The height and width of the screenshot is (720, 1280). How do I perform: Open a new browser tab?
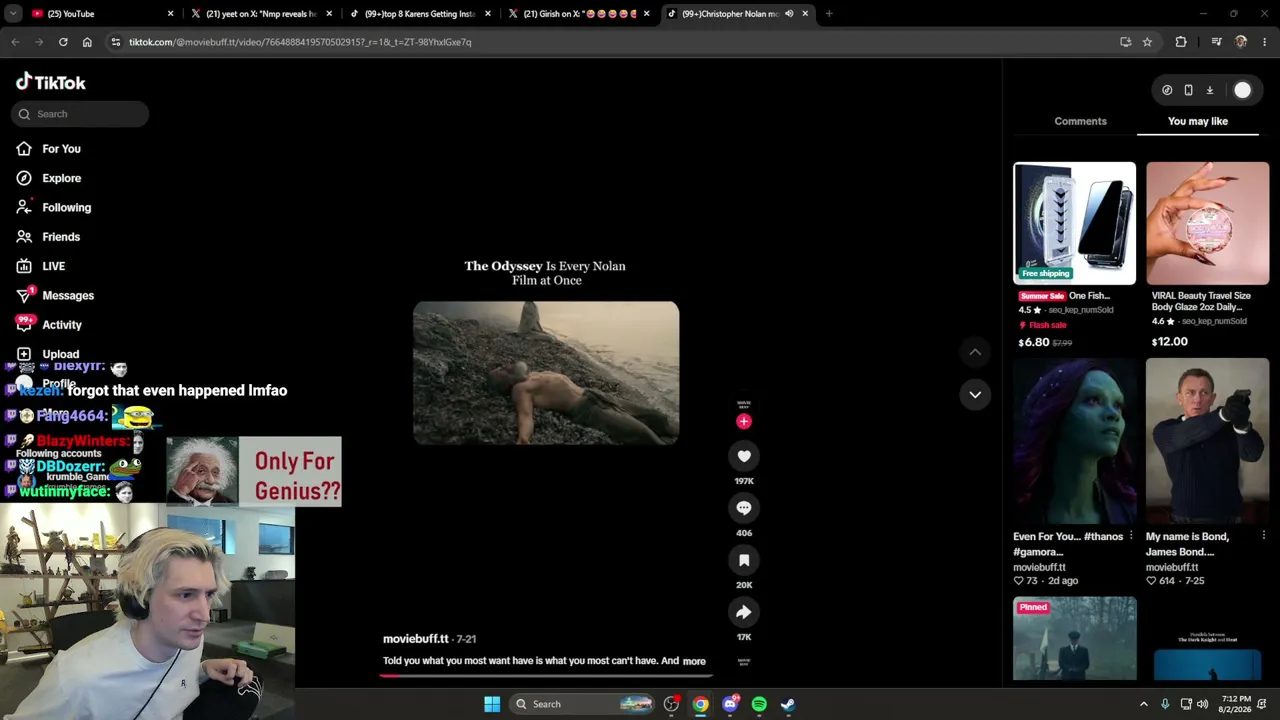829,14
